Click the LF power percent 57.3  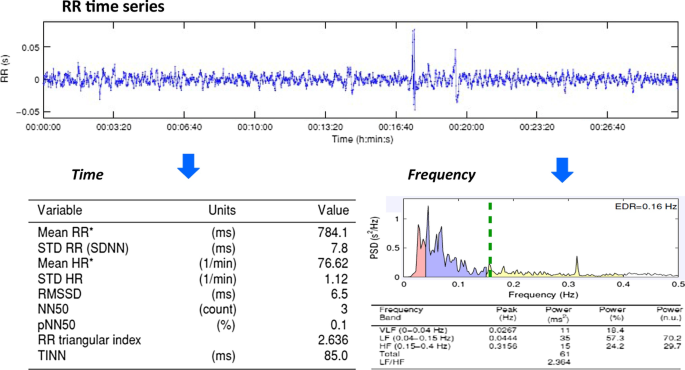(615, 338)
